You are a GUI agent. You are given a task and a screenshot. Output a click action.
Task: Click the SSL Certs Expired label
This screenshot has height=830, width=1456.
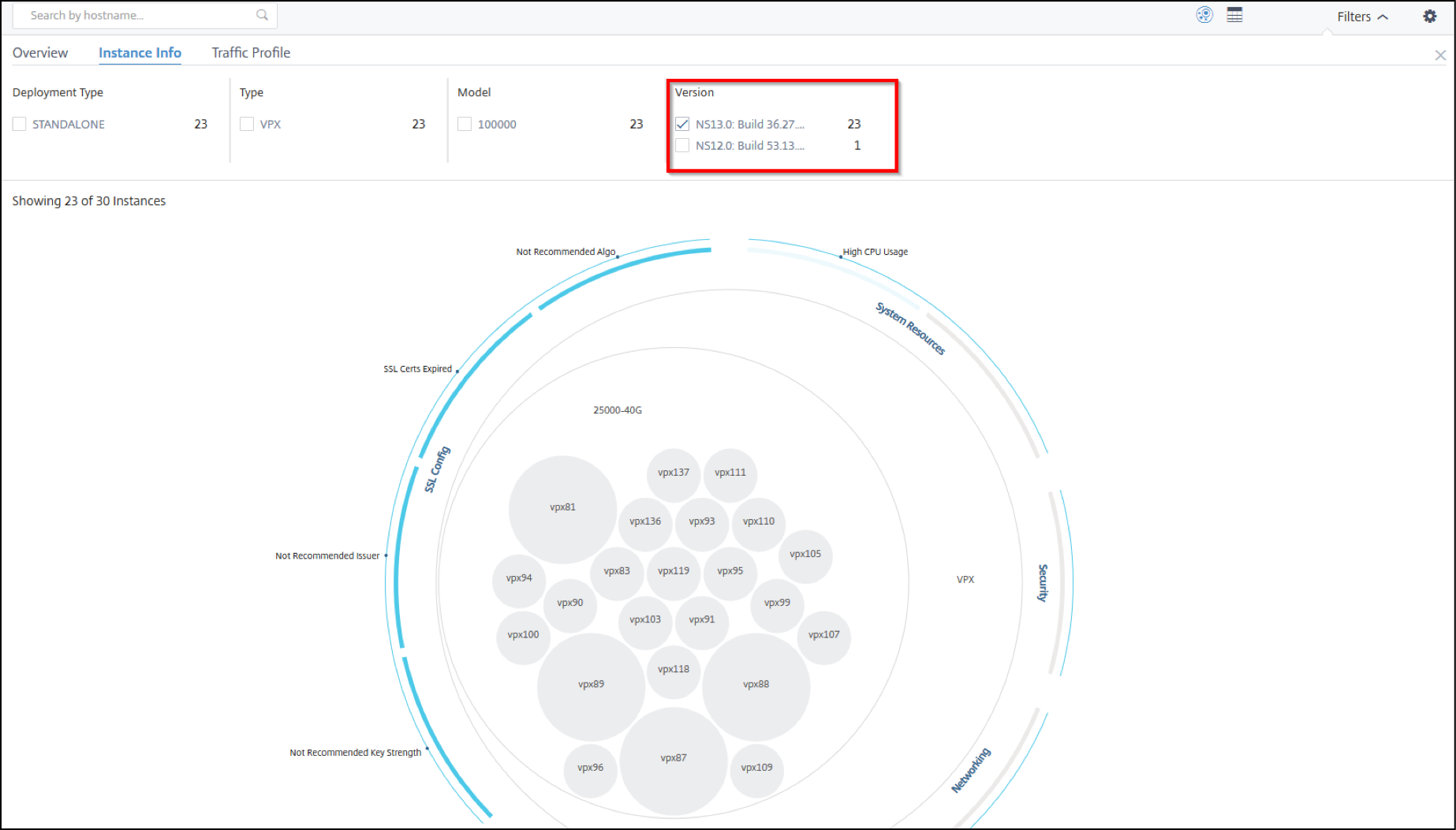417,368
